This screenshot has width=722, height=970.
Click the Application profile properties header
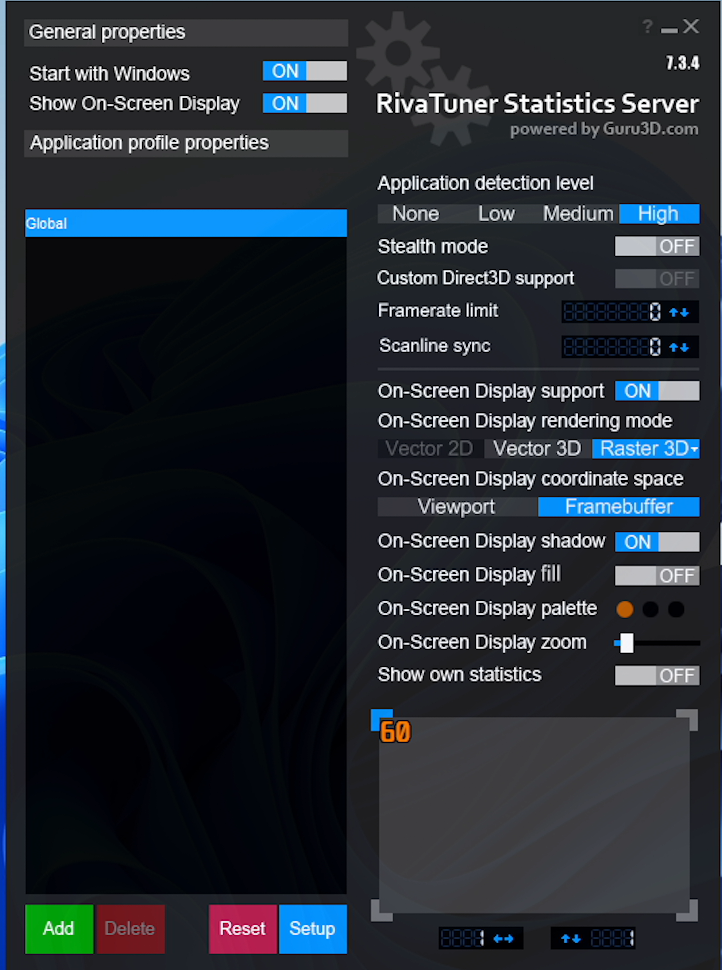[186, 143]
